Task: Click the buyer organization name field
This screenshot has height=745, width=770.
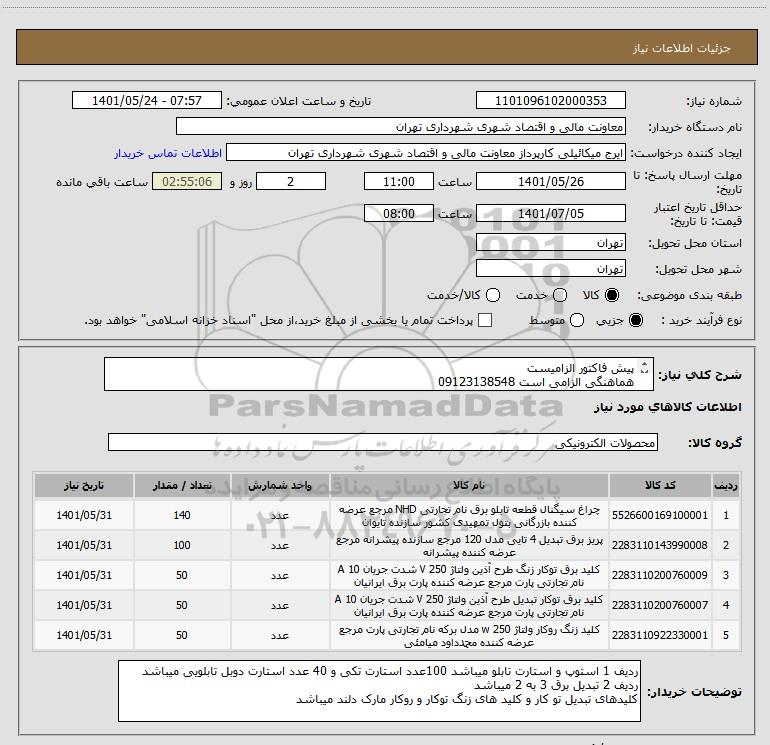Action: [x=401, y=126]
